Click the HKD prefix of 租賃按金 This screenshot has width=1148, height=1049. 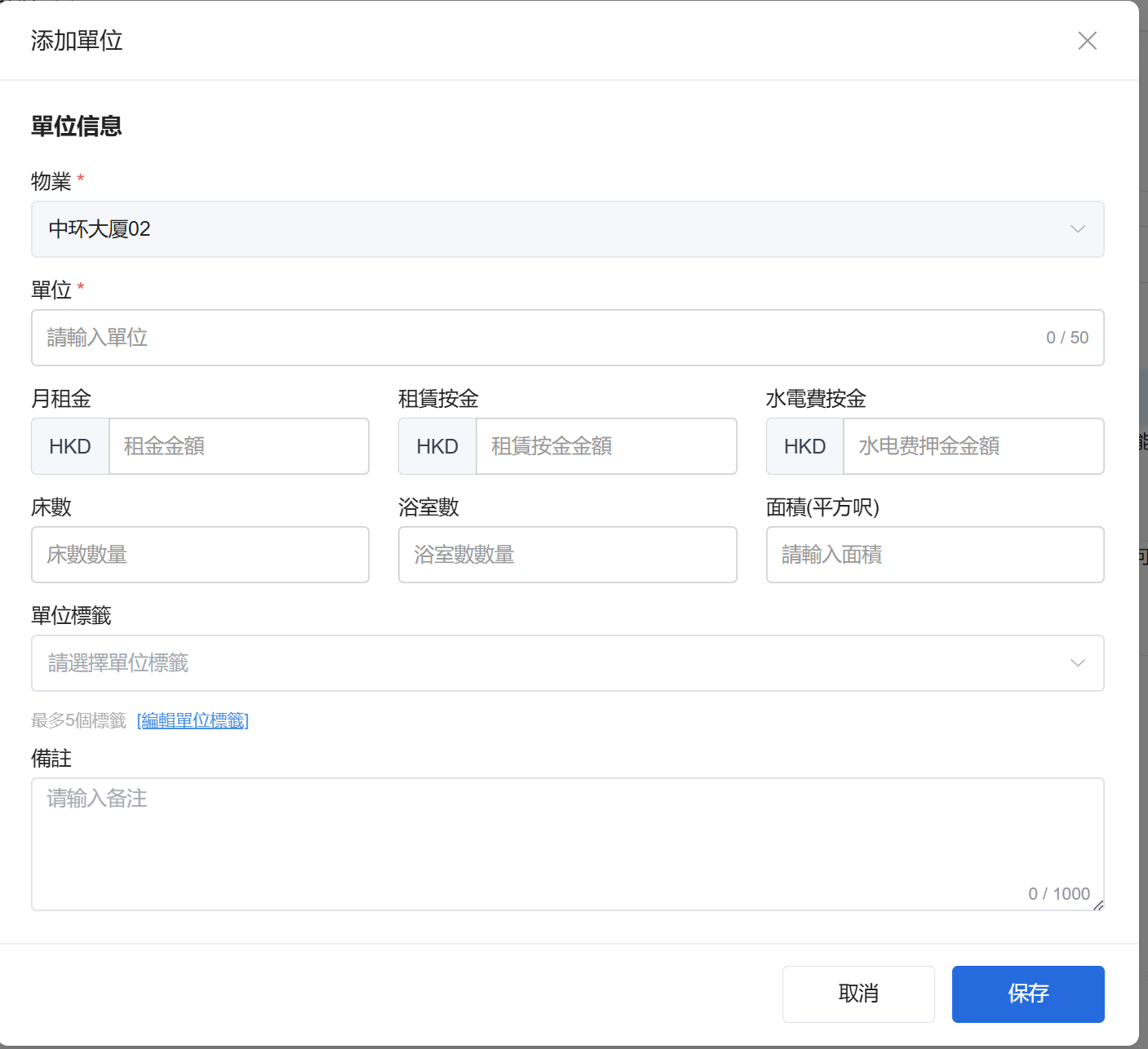point(437,446)
